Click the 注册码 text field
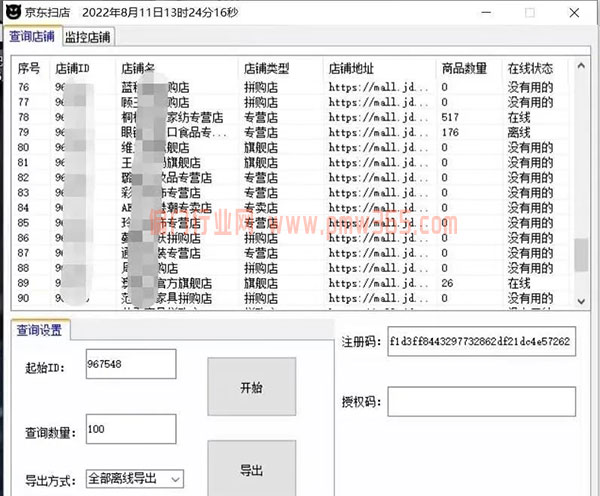 tap(481, 341)
